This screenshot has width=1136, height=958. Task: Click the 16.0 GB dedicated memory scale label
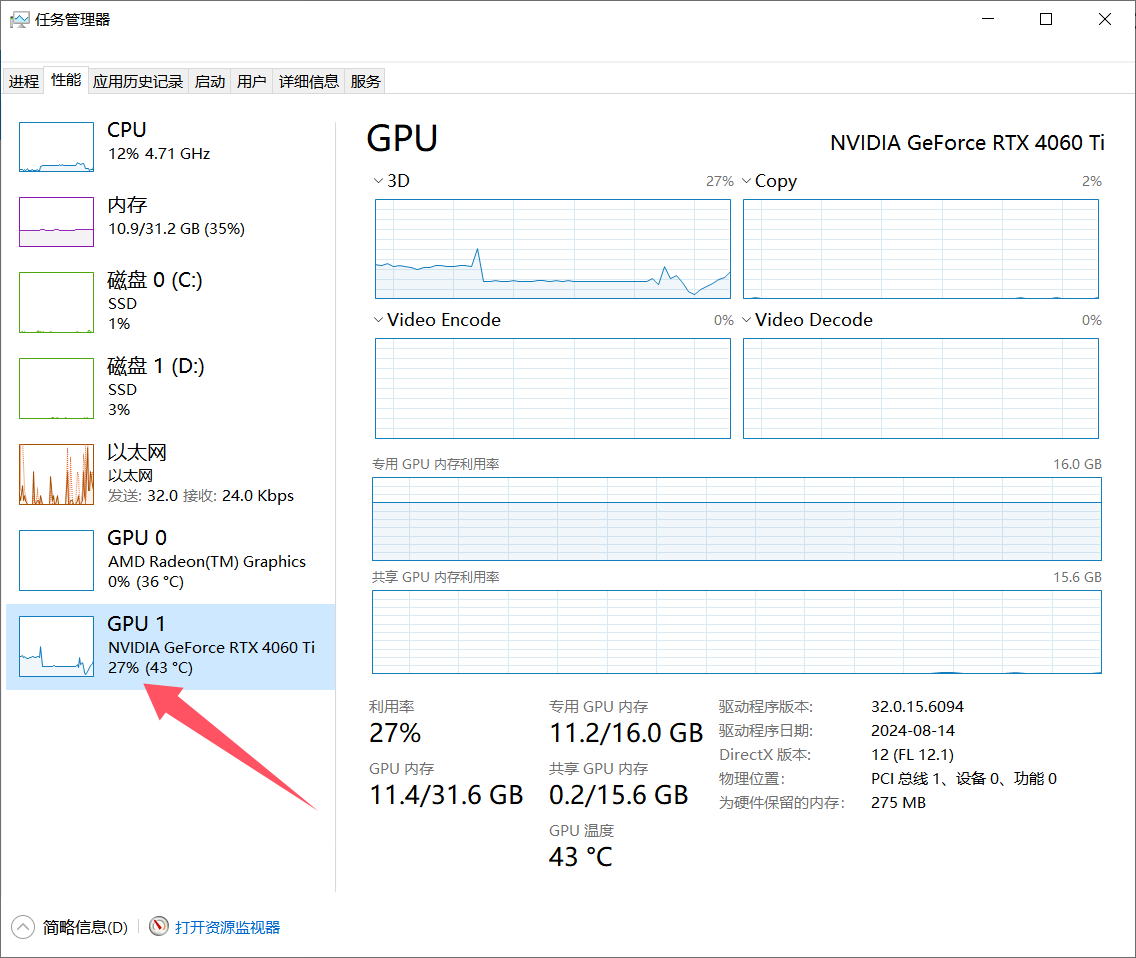[1077, 464]
